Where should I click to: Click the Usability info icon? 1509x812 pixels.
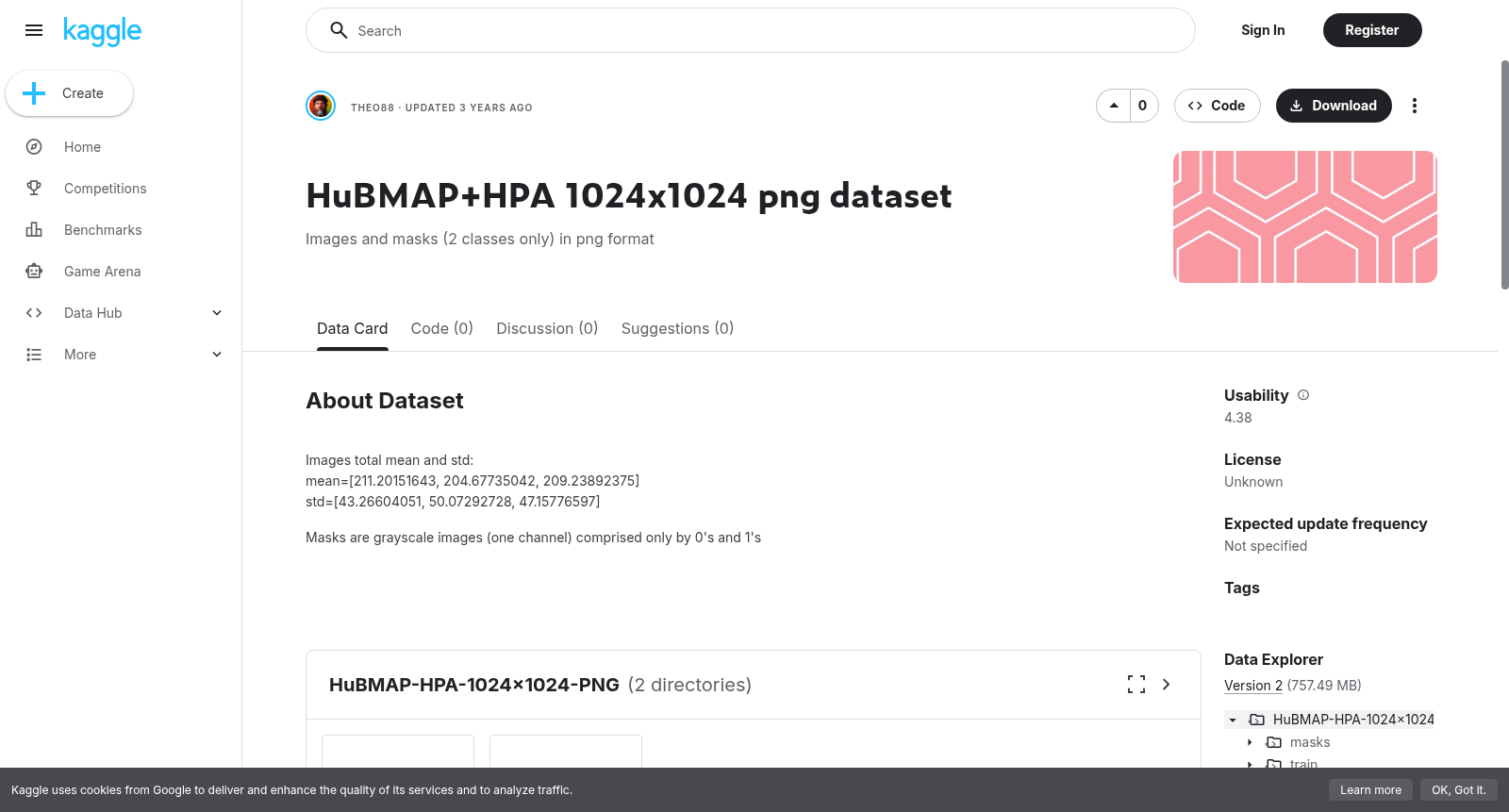coord(1303,395)
